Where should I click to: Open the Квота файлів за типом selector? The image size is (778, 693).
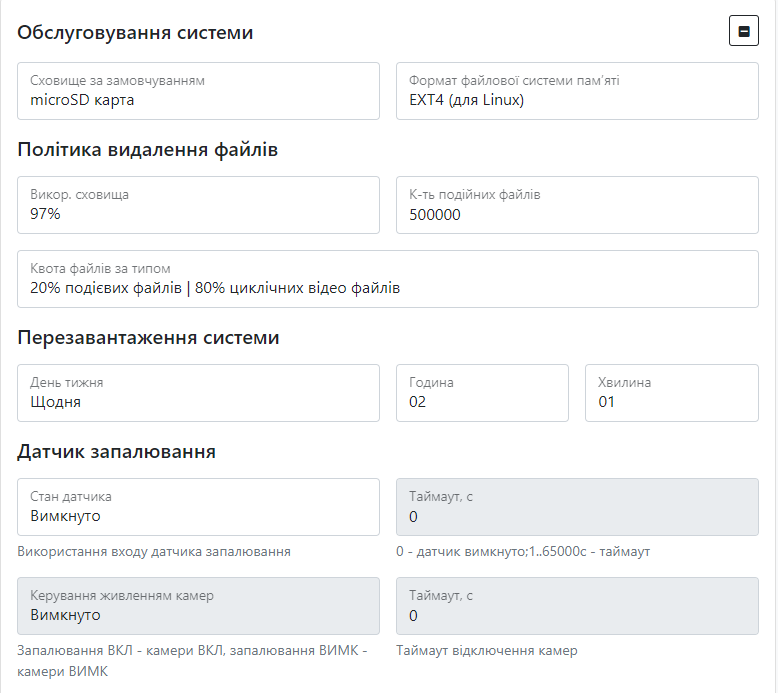(x=388, y=279)
